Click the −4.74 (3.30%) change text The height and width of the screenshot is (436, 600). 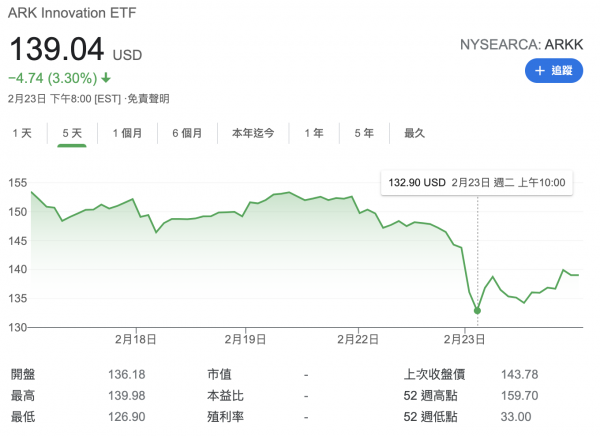pyautogui.click(x=53, y=78)
